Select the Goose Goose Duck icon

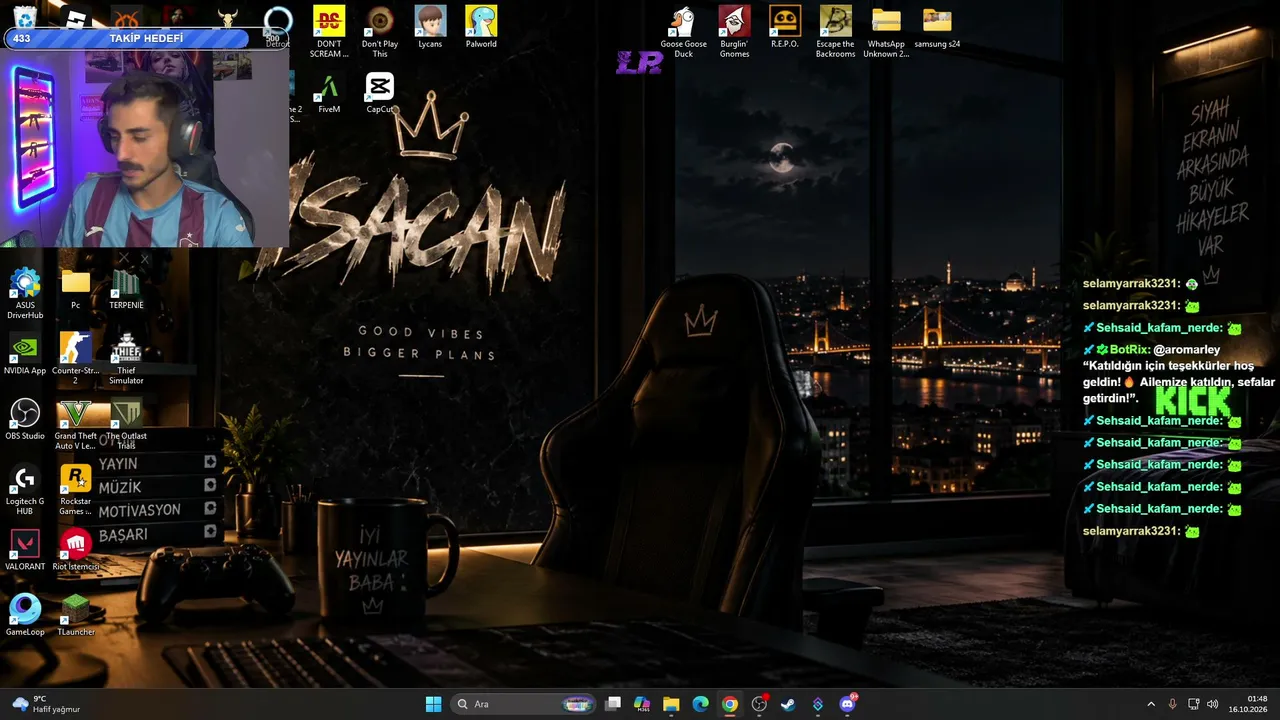pos(683,31)
